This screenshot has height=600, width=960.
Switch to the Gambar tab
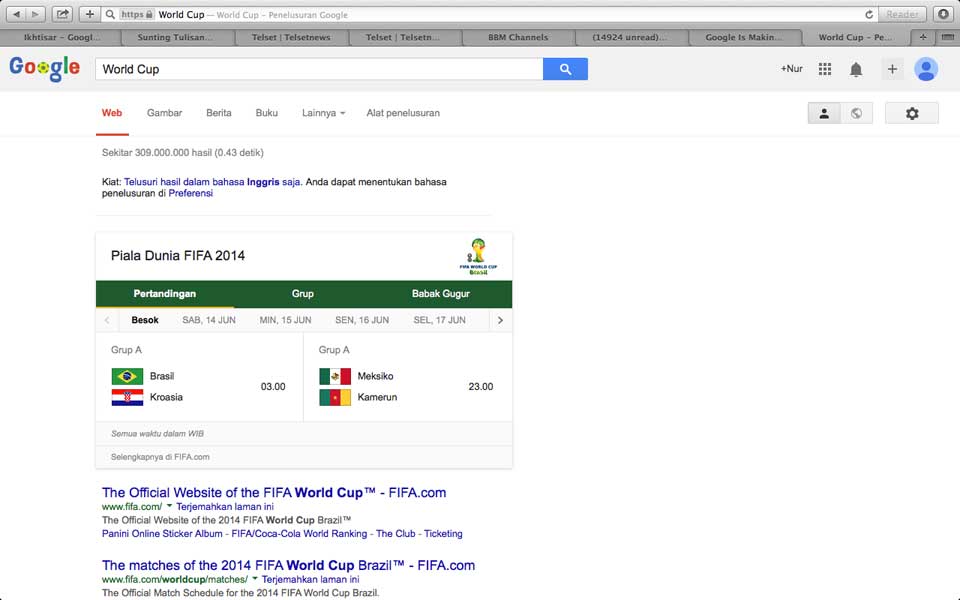pyautogui.click(x=164, y=113)
